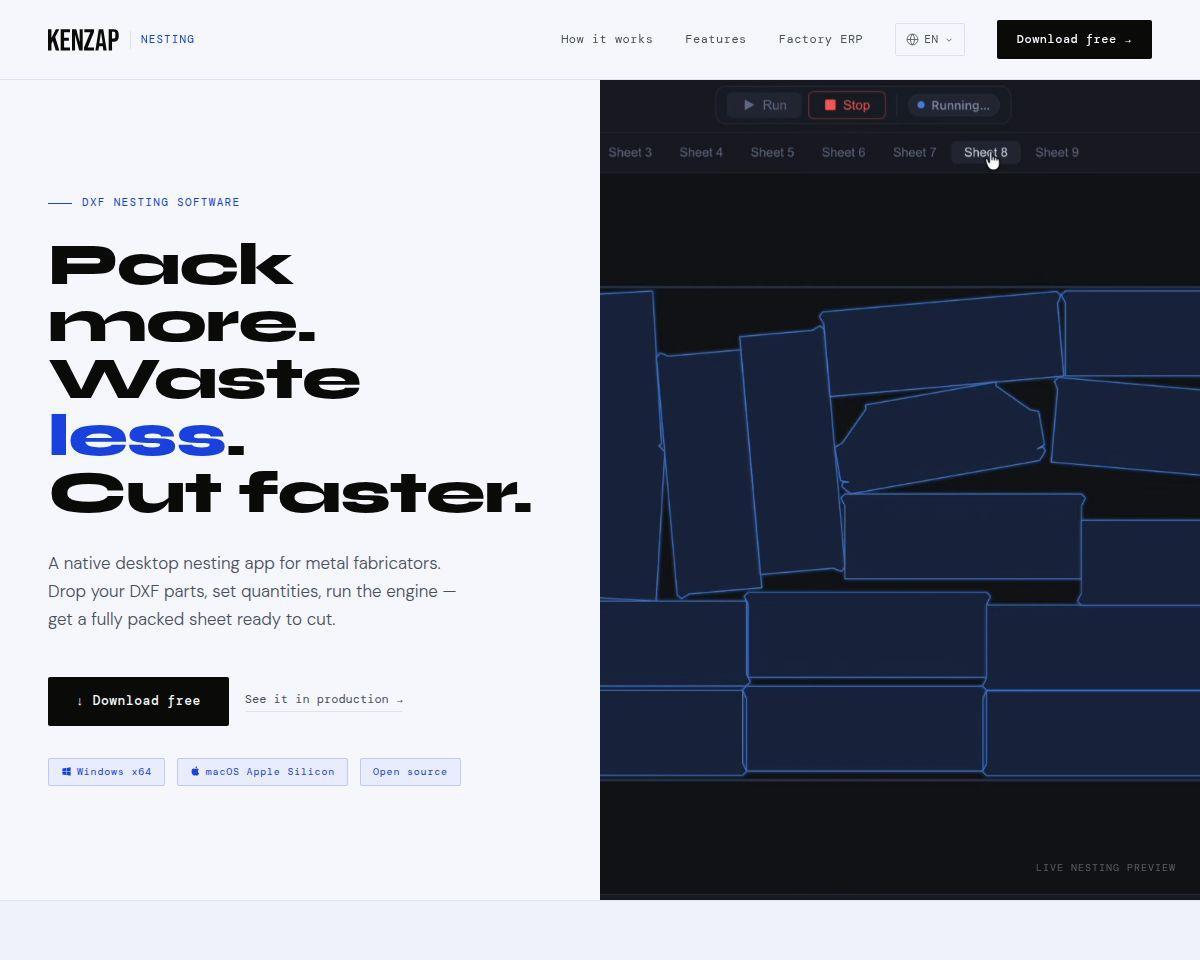The image size is (1200, 960).
Task: Open Factory ERP nav link
Action: point(821,40)
